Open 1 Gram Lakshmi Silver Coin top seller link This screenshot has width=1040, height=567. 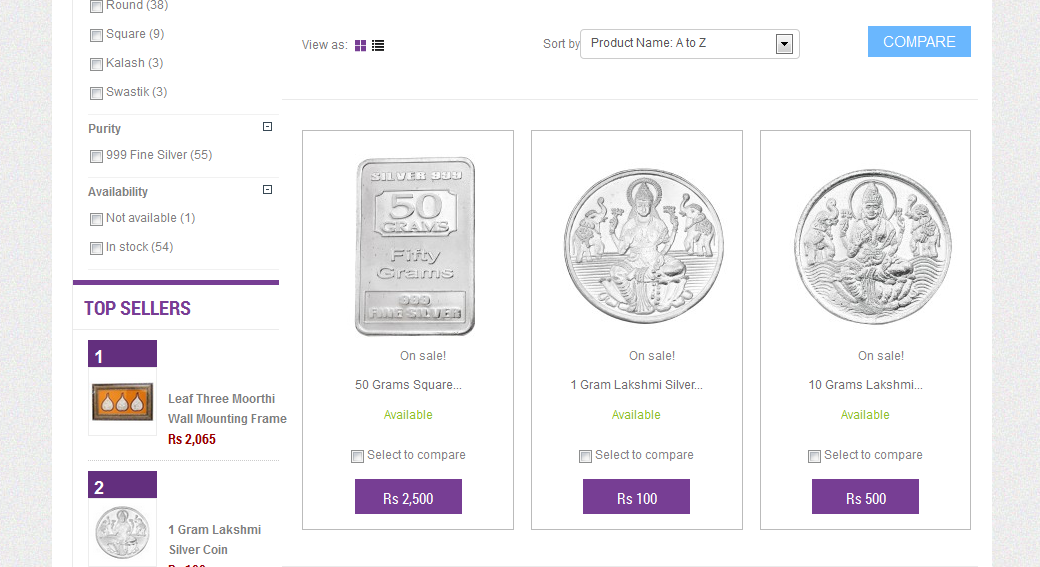point(214,539)
